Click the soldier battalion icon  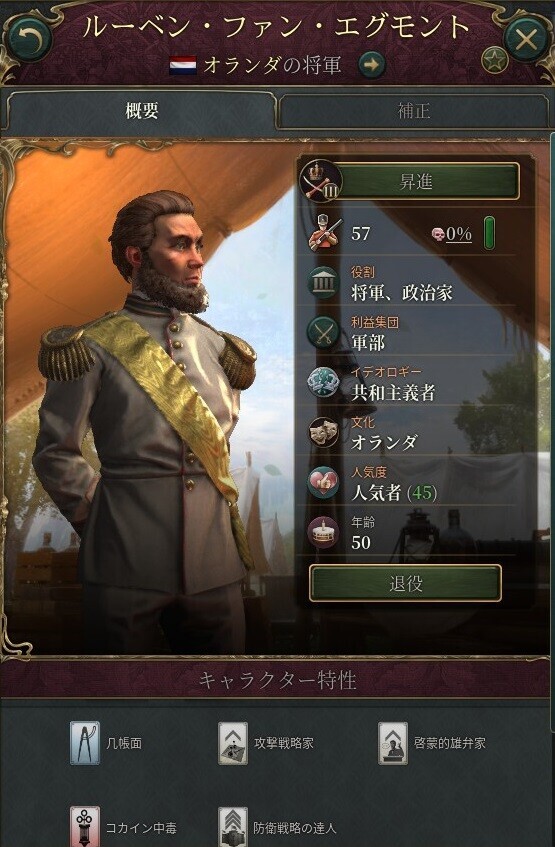pos(324,233)
